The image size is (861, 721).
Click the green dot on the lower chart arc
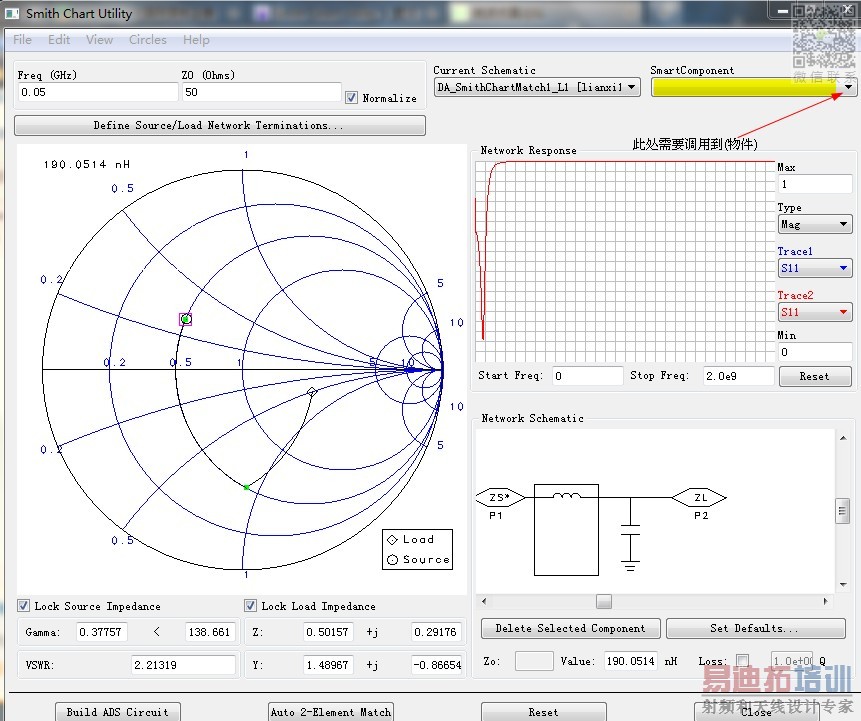coord(246,487)
